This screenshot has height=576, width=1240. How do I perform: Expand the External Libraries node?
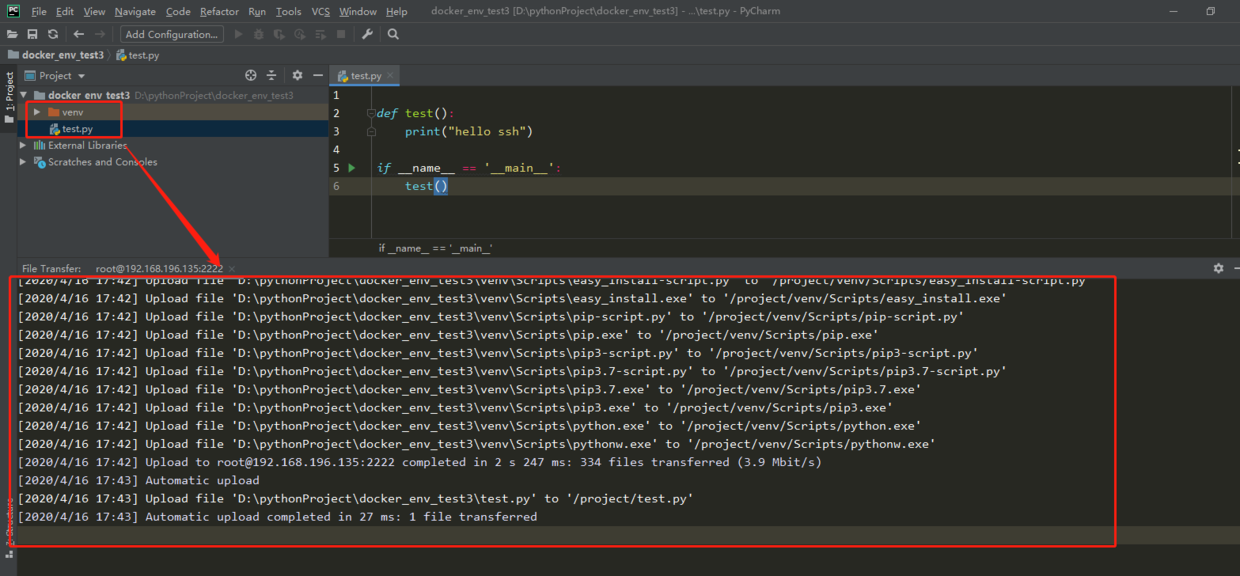point(23,145)
